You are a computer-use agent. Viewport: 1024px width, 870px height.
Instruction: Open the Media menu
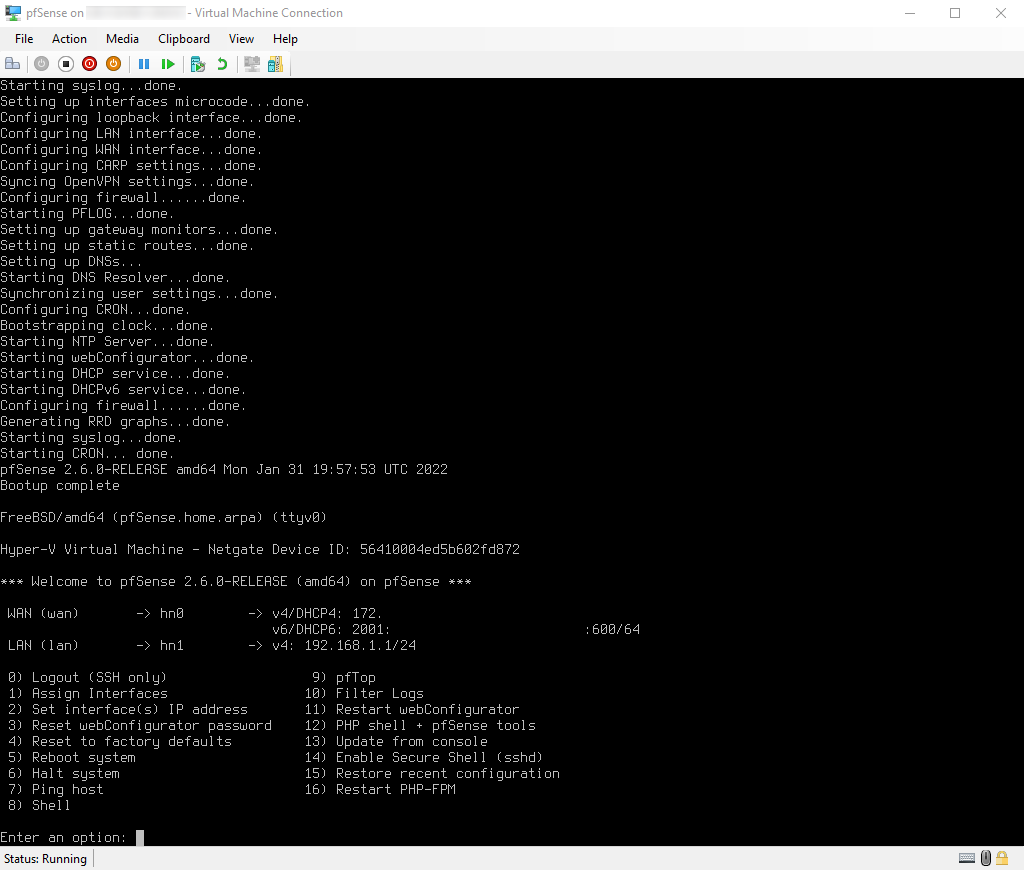[x=122, y=39]
